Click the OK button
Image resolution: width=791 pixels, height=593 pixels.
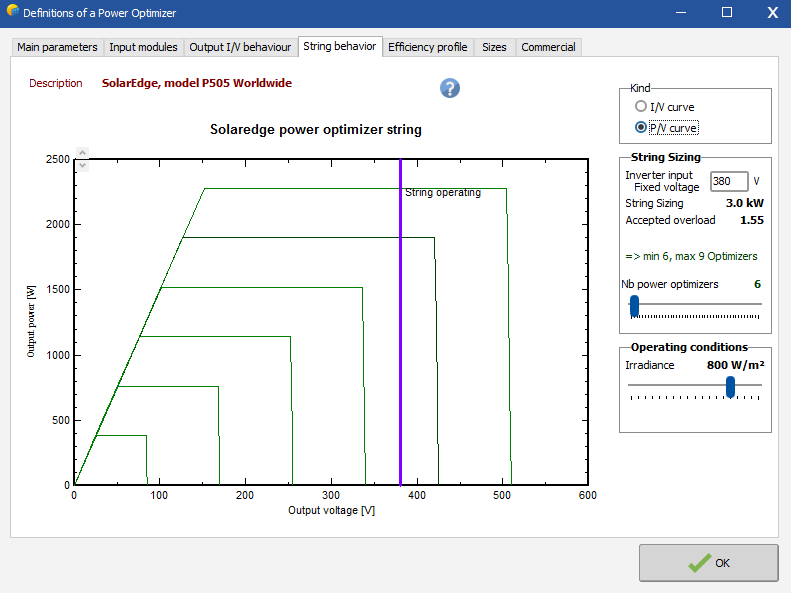click(x=708, y=563)
